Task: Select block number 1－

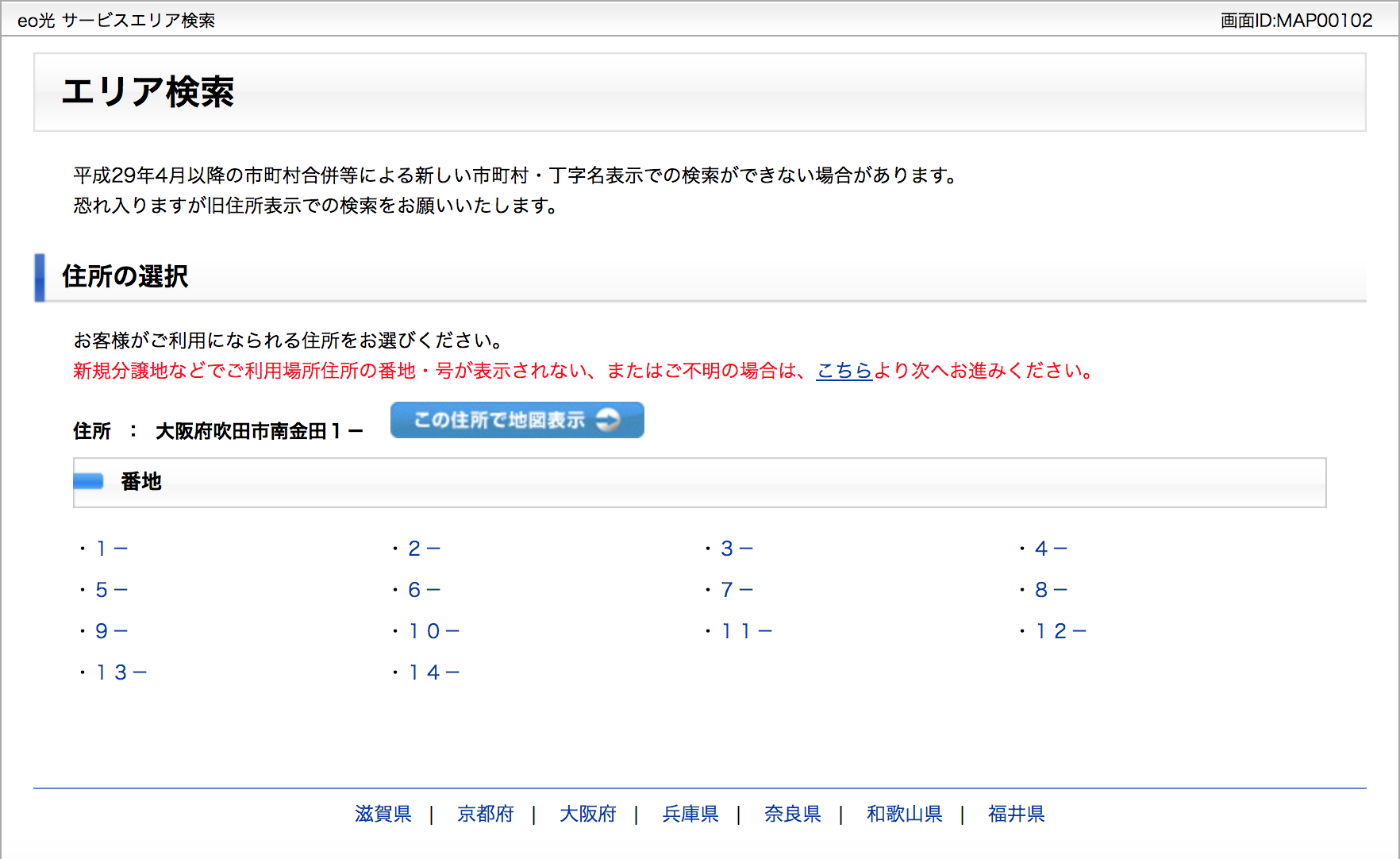Action: click(111, 549)
